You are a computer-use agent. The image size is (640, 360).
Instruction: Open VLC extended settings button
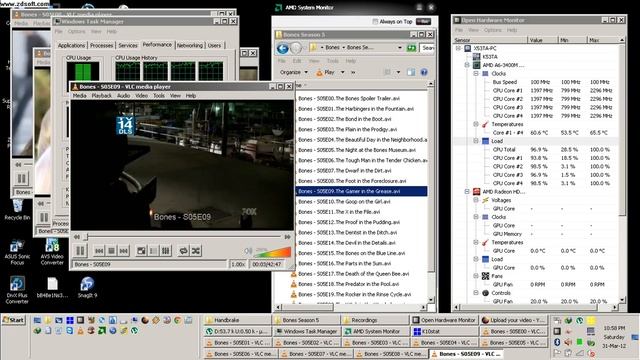165,251
